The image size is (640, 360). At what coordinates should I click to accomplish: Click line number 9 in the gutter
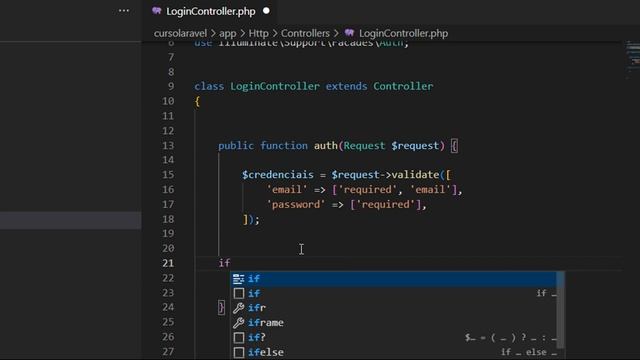[x=171, y=87]
